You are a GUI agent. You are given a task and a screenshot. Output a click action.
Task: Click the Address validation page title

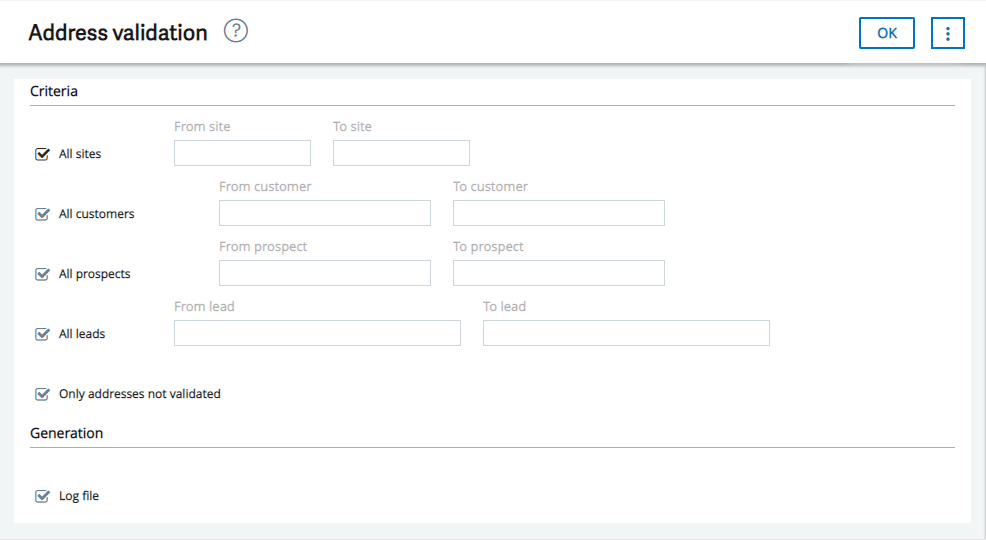(x=118, y=32)
